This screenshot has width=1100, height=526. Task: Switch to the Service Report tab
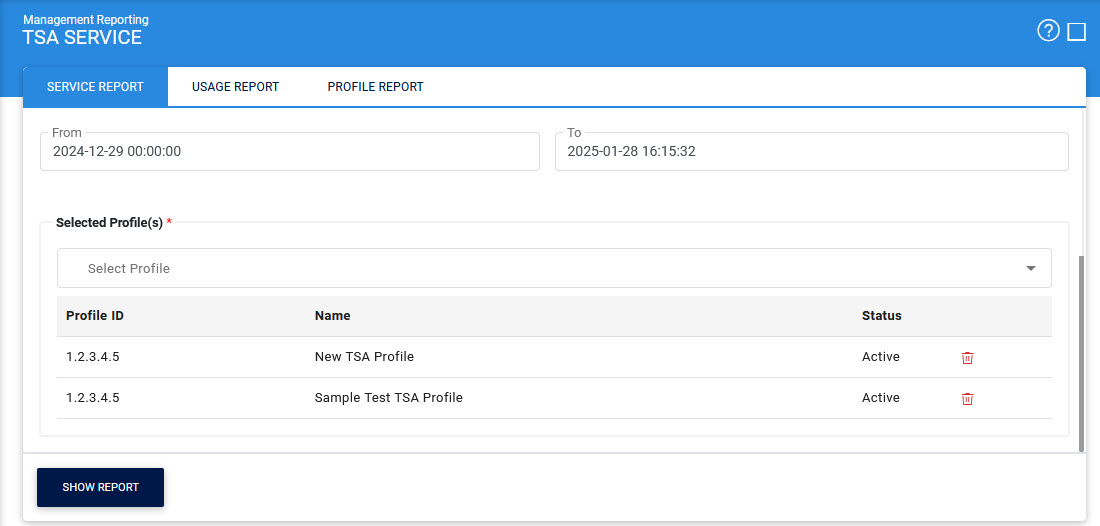[x=95, y=87]
